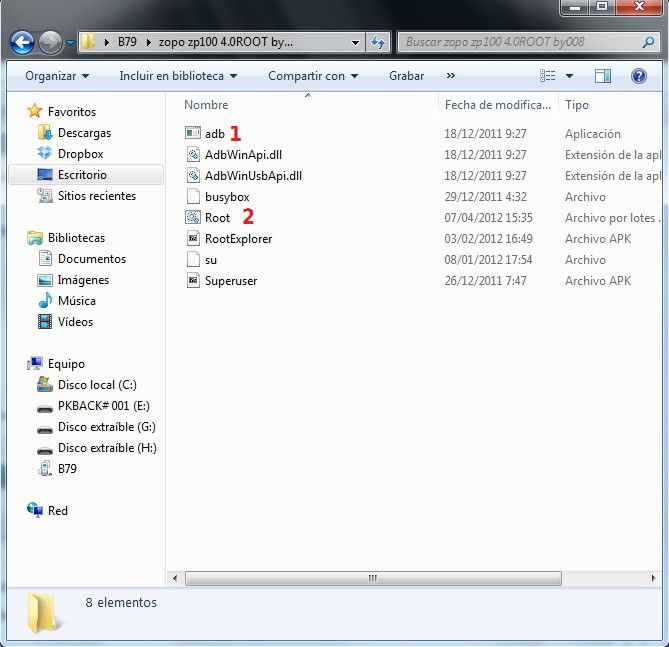Viewport: 669px width, 647px height.
Task: Click the file name 'Superuser'
Action: [231, 281]
